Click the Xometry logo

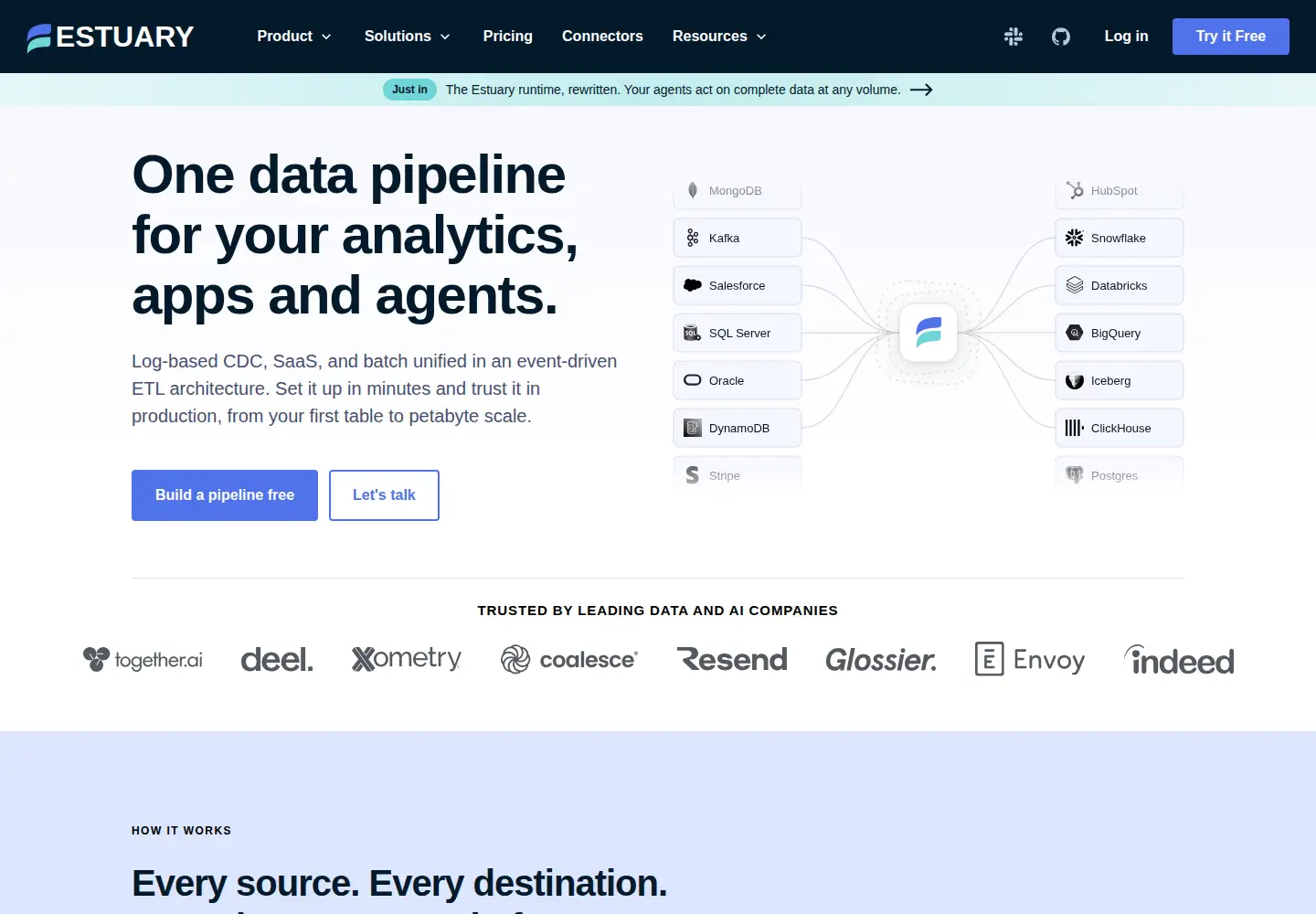point(407,659)
